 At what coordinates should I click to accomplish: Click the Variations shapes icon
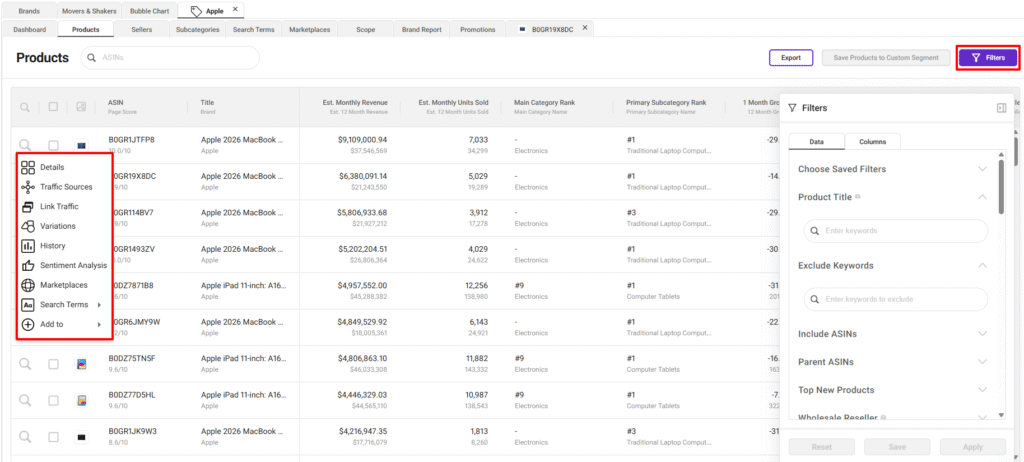pyautogui.click(x=28, y=226)
